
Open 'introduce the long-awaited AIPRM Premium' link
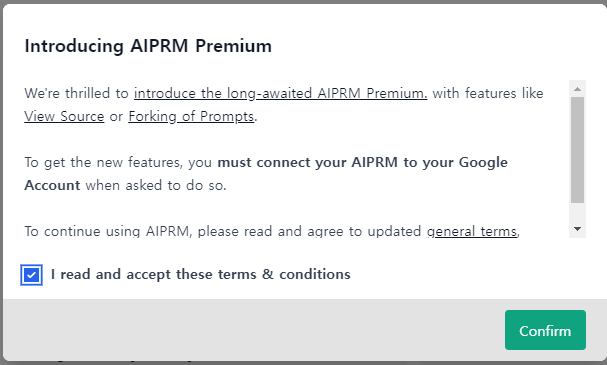[x=281, y=93]
